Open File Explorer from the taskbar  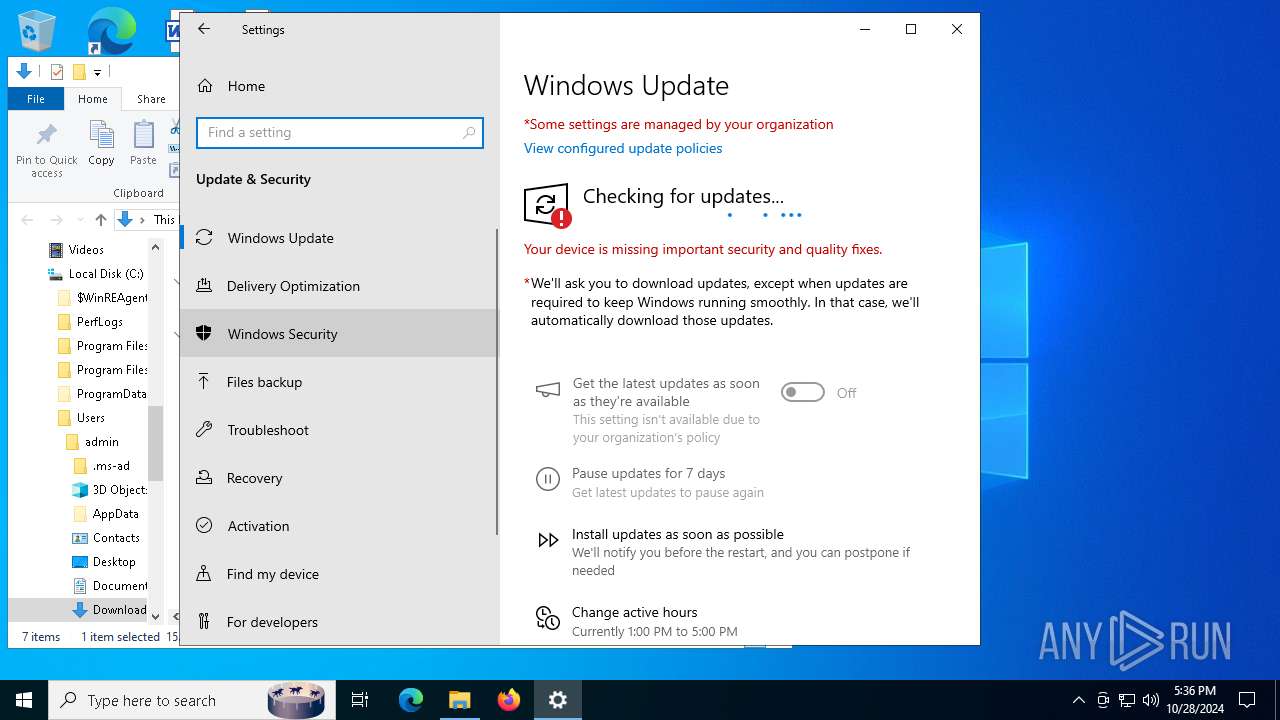click(460, 700)
